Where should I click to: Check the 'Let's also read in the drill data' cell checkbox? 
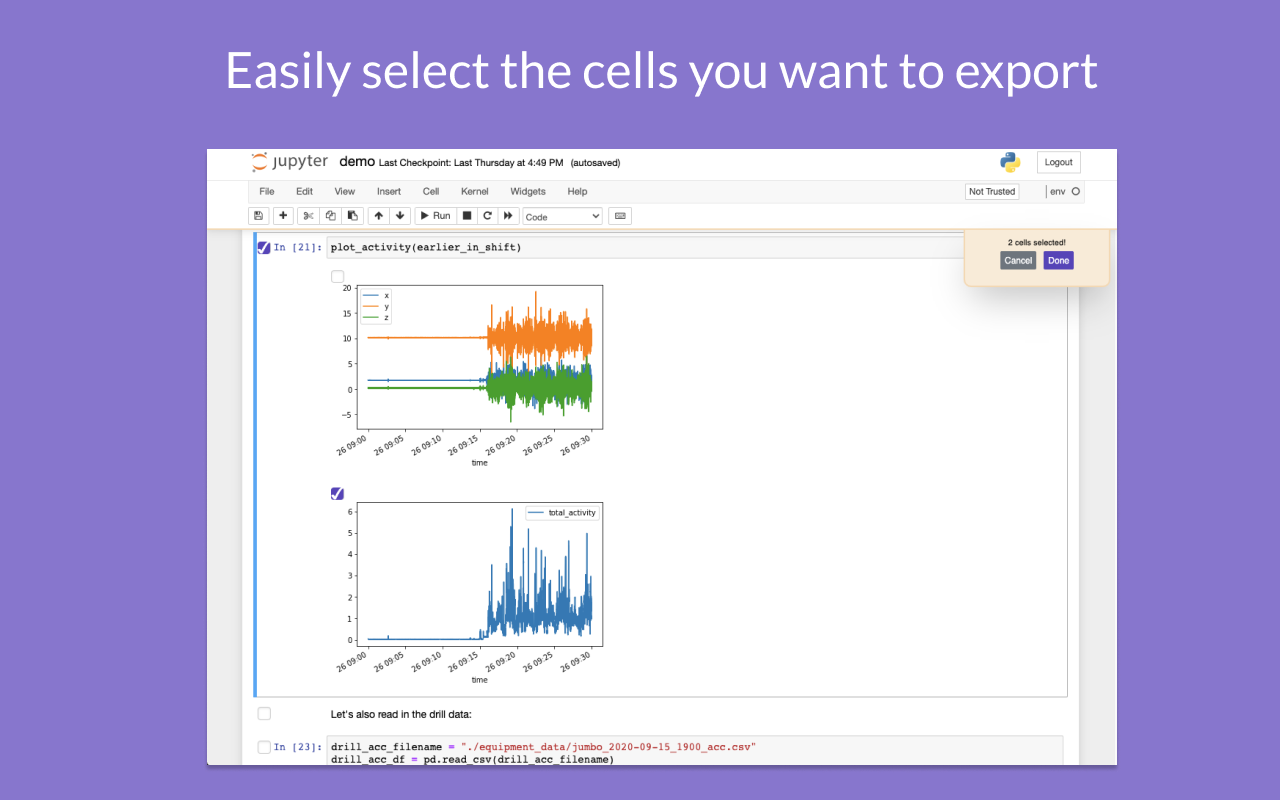[x=264, y=713]
